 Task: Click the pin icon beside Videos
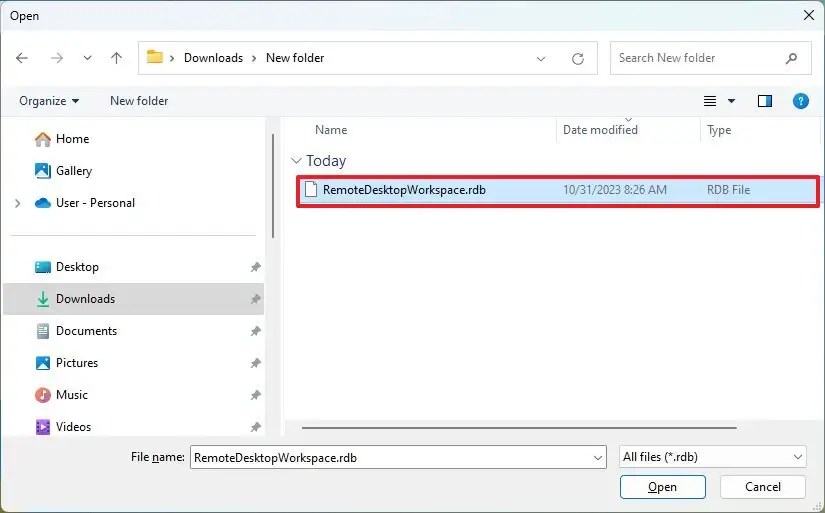(255, 427)
